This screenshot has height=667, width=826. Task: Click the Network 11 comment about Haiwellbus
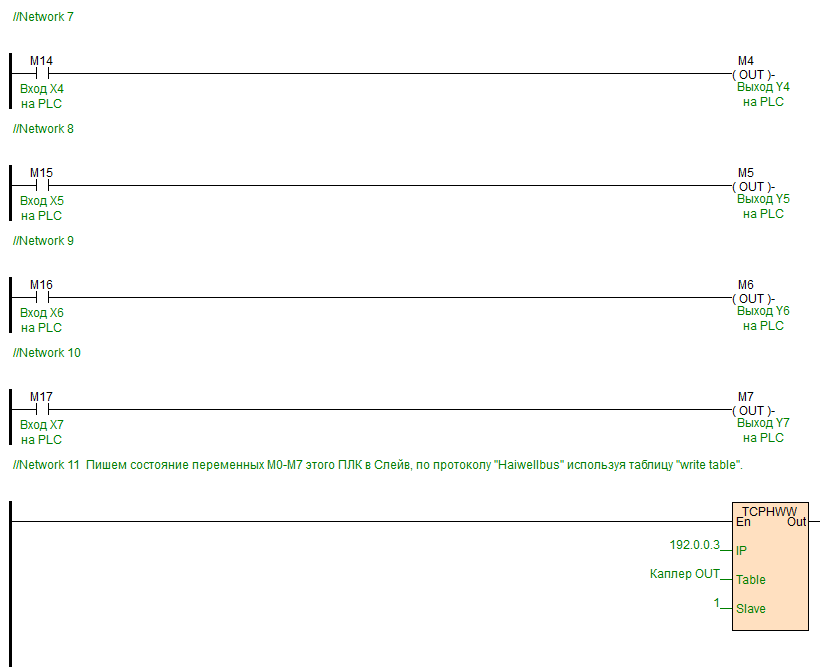pyautogui.click(x=378, y=465)
